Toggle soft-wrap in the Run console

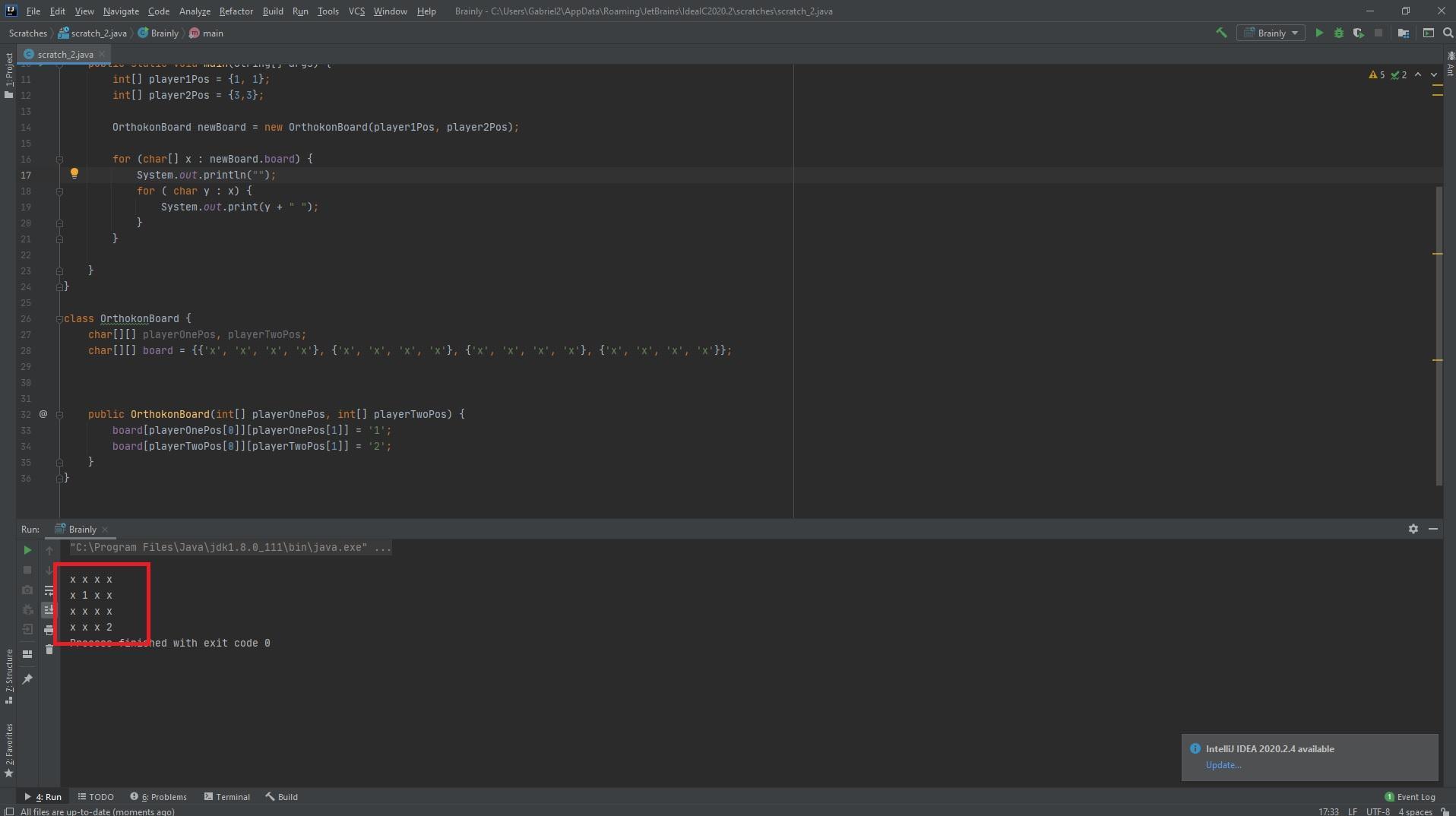49,590
